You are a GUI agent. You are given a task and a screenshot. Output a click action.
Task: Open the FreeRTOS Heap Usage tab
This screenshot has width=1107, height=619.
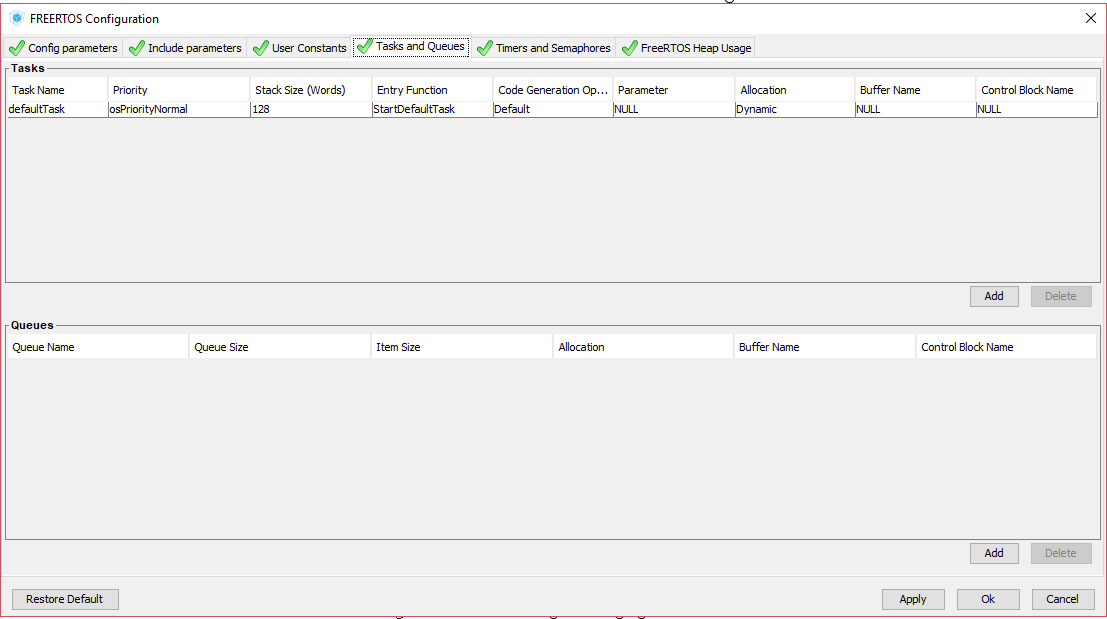(x=686, y=48)
